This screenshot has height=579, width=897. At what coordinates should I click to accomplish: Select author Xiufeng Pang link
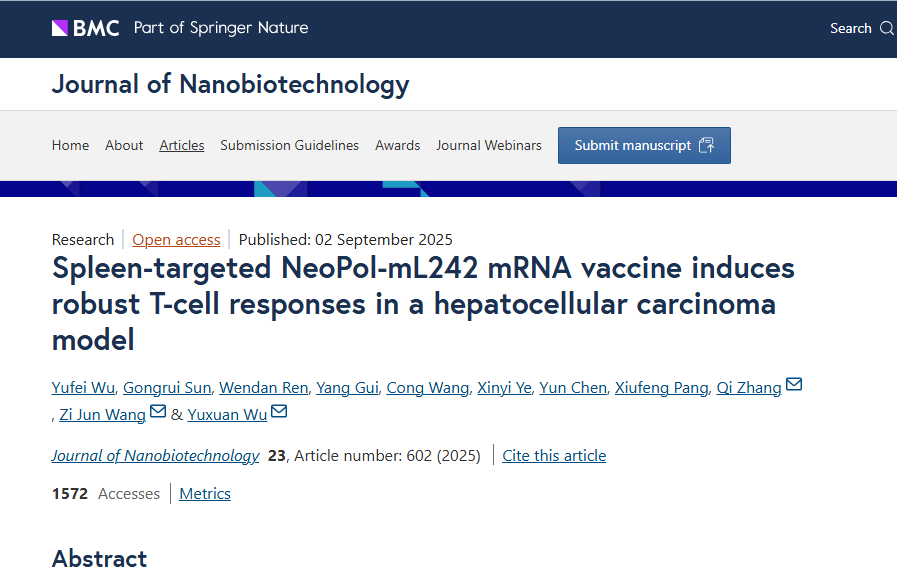[661, 388]
